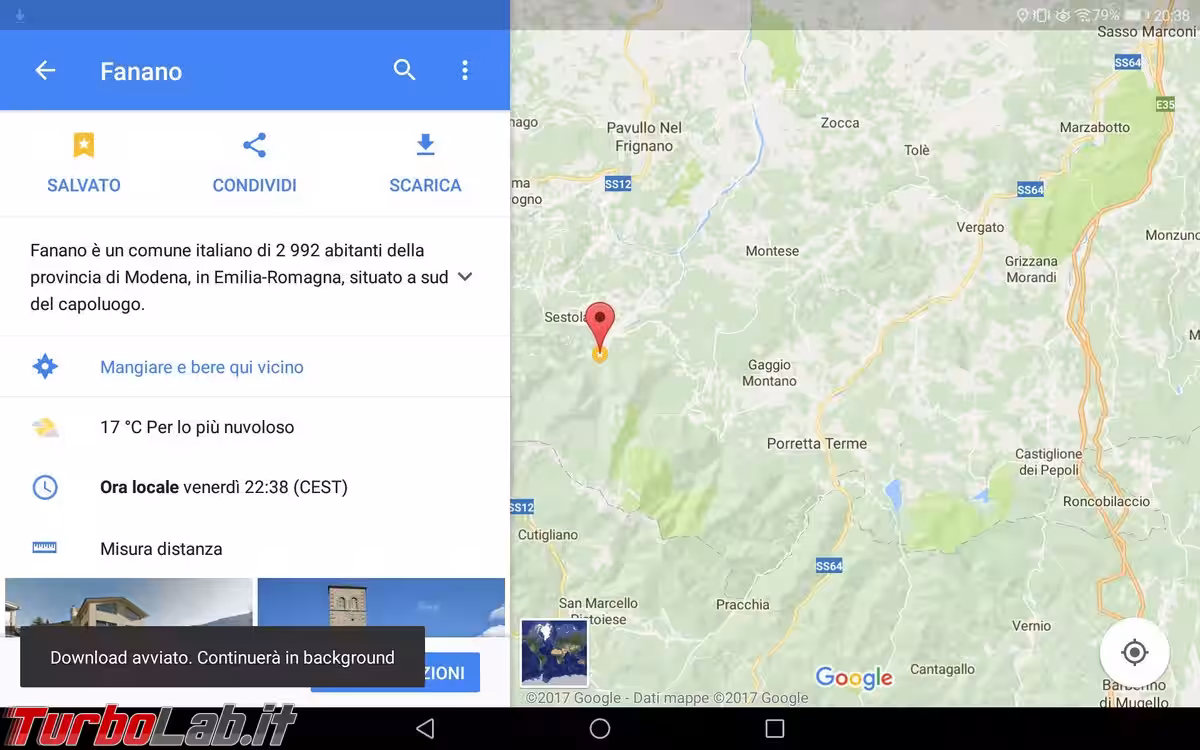
Task: Expand the Fanano description chevron
Action: coord(465,277)
